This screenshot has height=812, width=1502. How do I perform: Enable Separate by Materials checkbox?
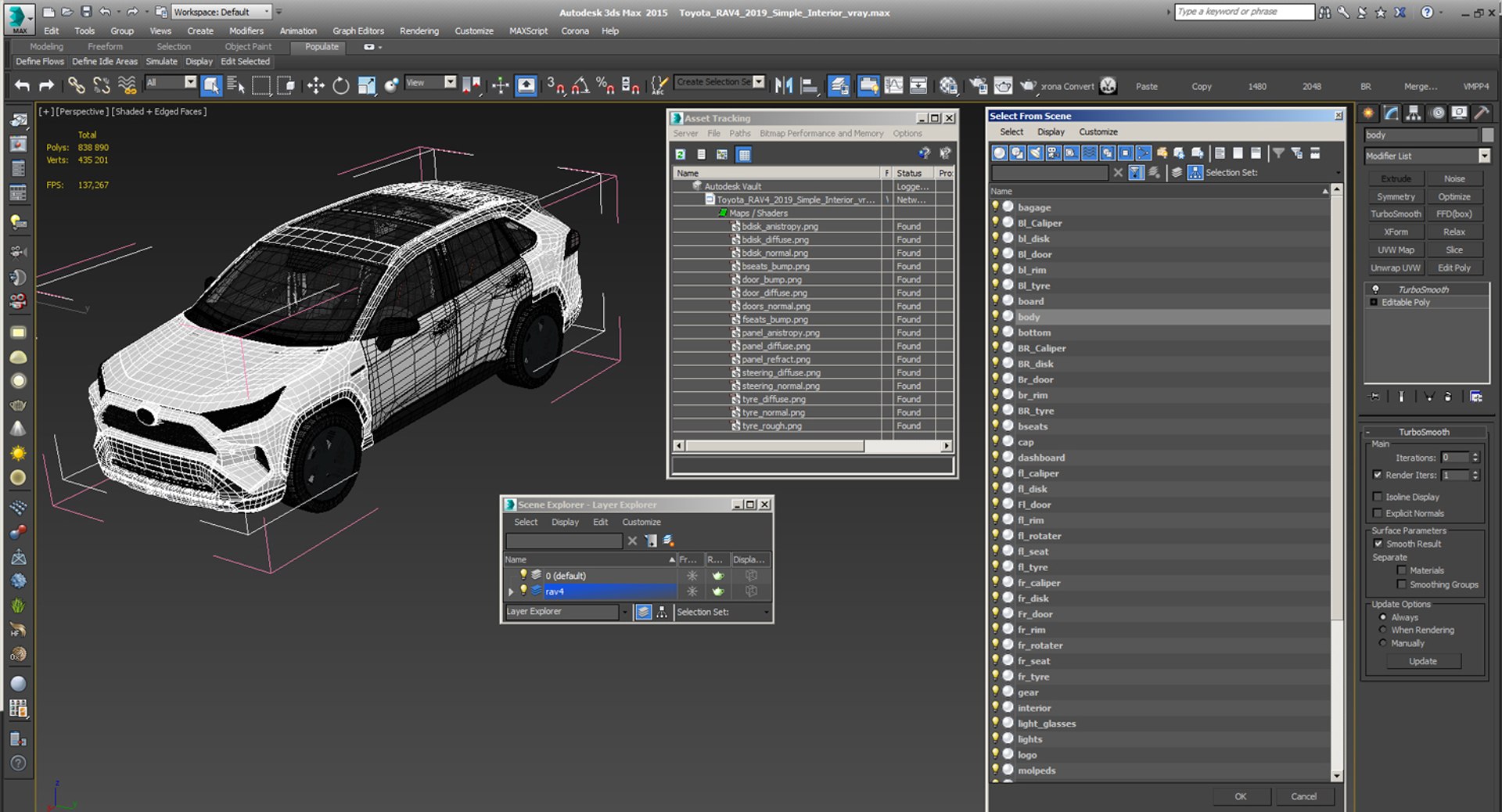[x=1401, y=570]
